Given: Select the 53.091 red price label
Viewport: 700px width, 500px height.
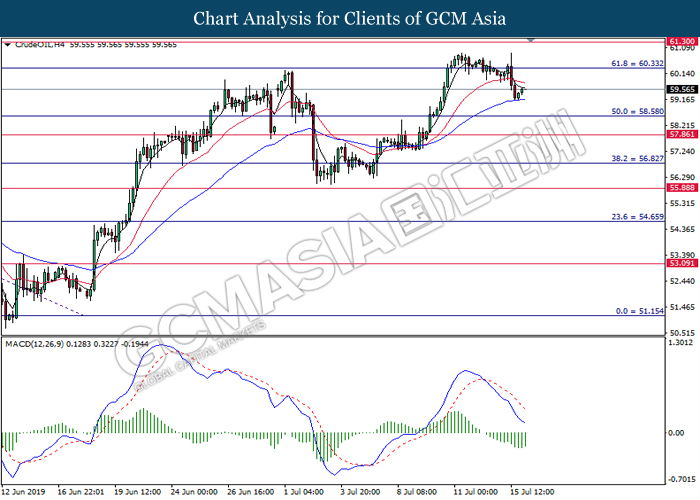Looking at the screenshot, I should coord(682,263).
